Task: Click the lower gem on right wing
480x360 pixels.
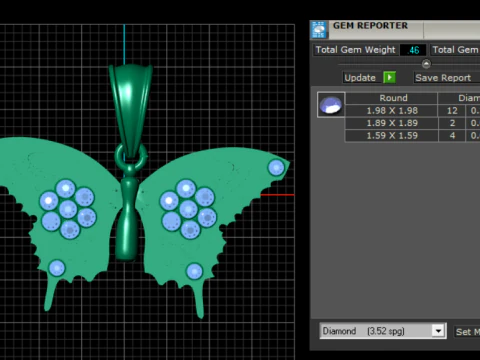Action: pyautogui.click(x=194, y=271)
